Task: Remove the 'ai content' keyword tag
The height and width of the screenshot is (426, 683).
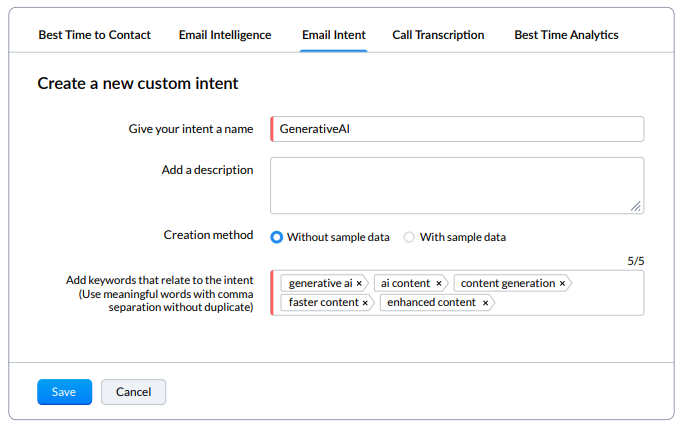Action: [x=438, y=284]
